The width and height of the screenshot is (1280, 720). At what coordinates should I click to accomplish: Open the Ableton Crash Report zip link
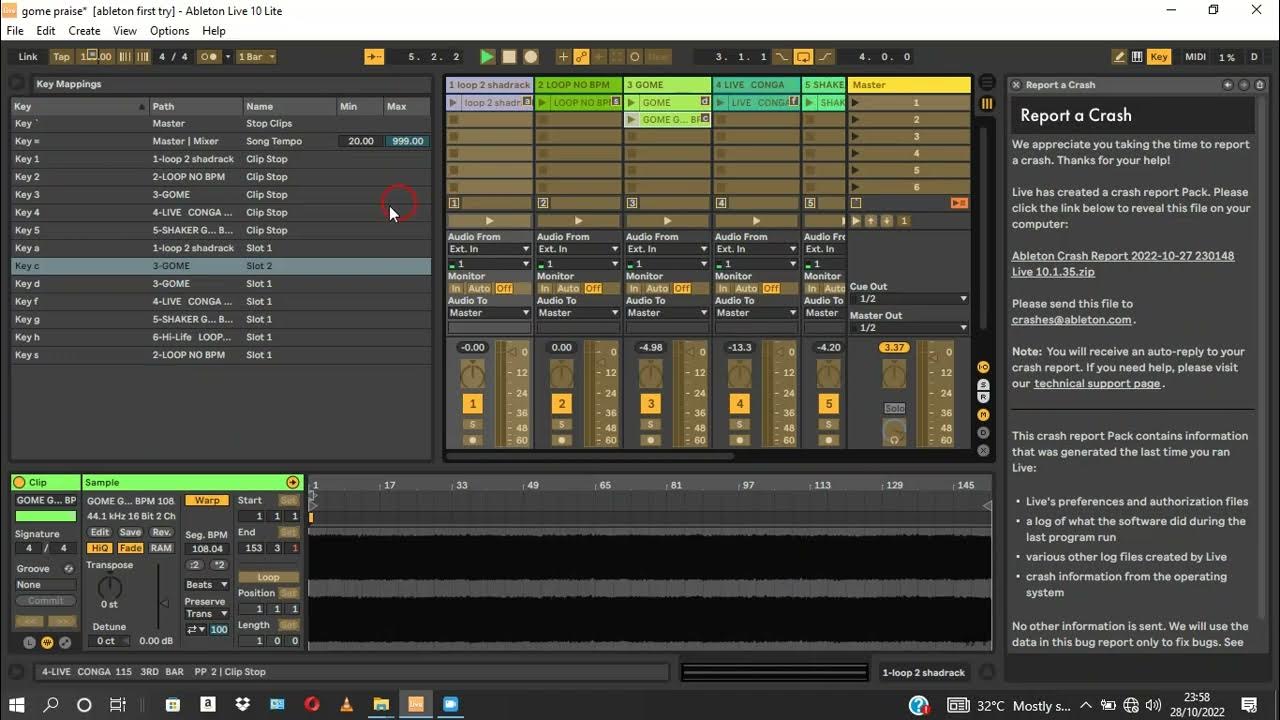(1123, 264)
